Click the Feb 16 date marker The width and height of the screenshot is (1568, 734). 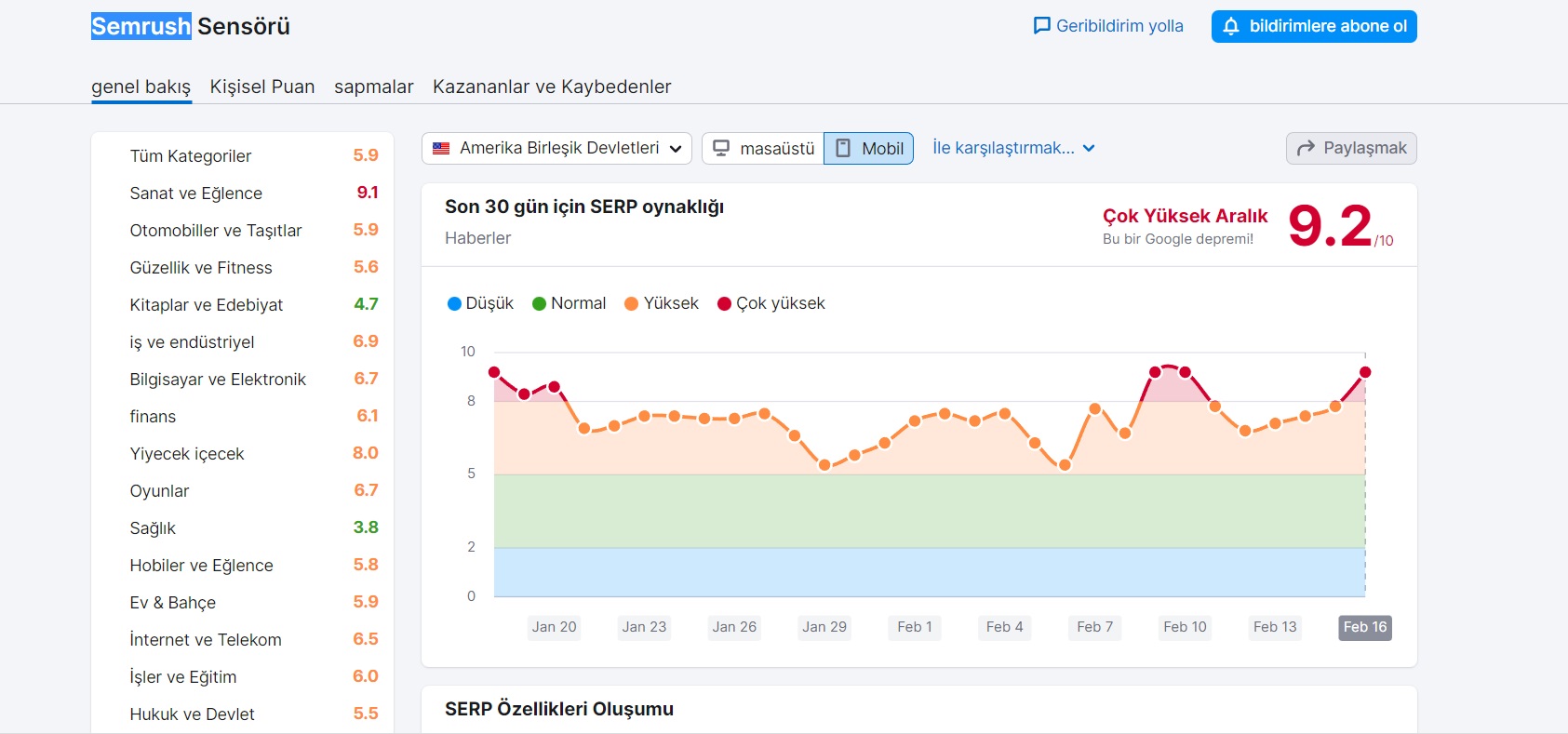tap(1364, 627)
